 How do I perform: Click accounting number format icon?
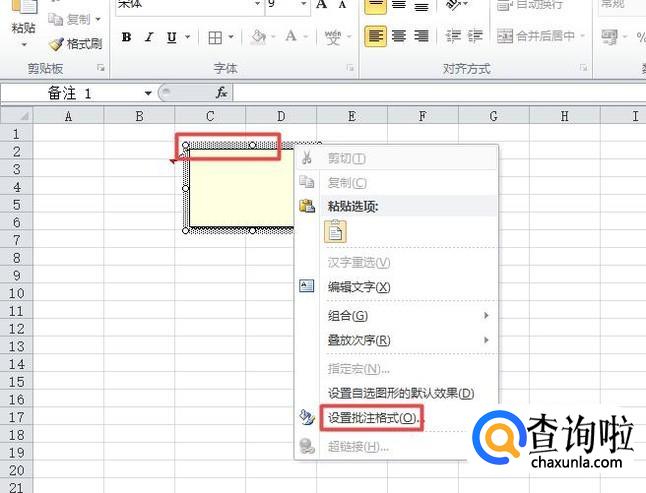[609, 37]
